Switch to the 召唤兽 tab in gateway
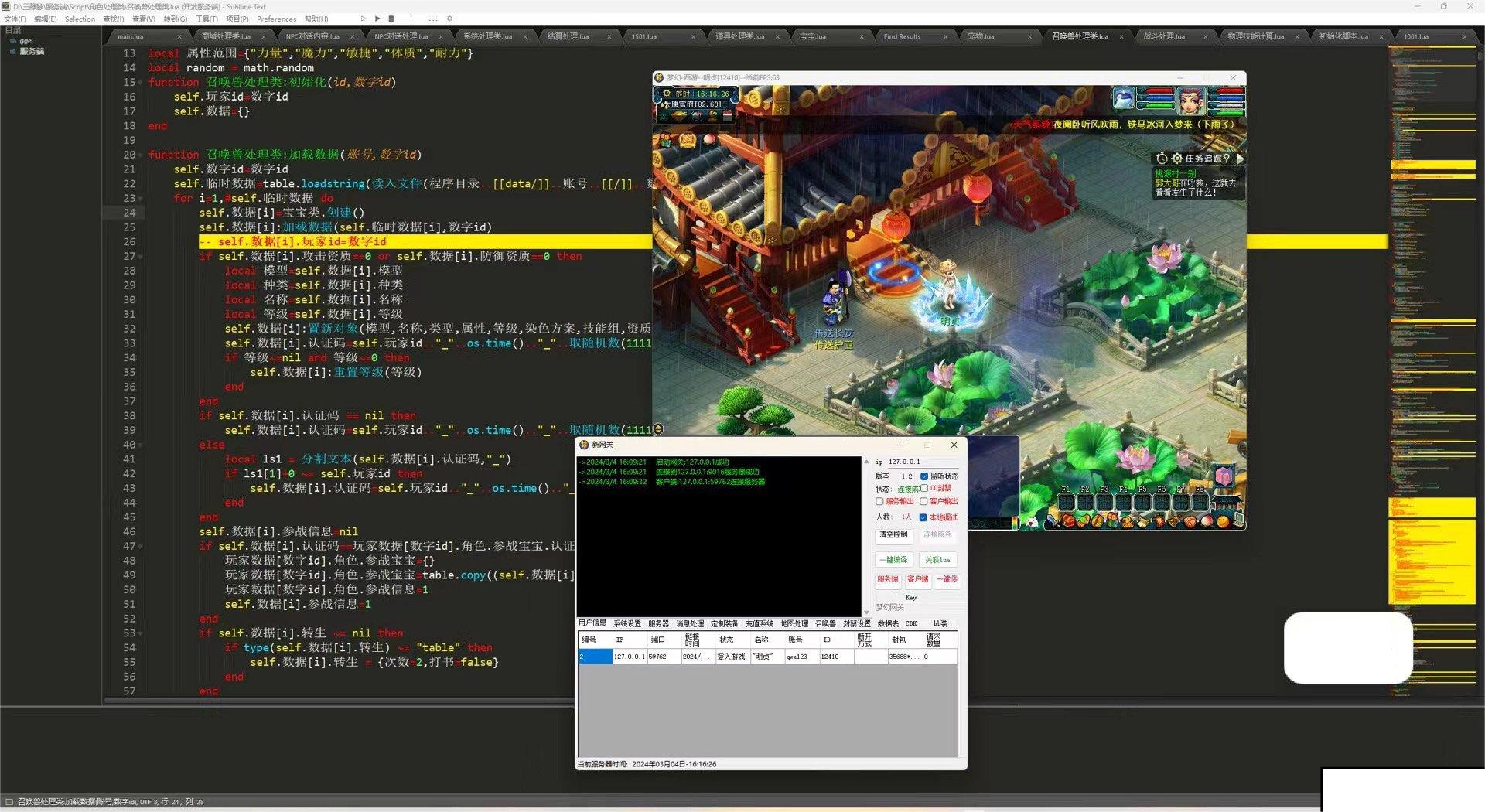This screenshot has height=812, width=1485. click(x=825, y=623)
